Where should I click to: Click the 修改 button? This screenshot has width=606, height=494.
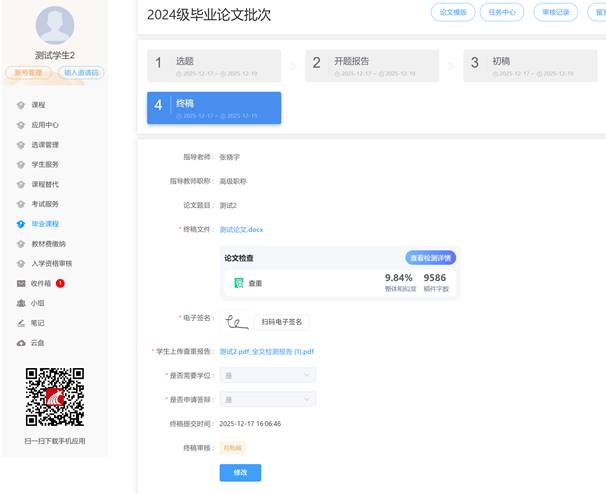pos(240,472)
